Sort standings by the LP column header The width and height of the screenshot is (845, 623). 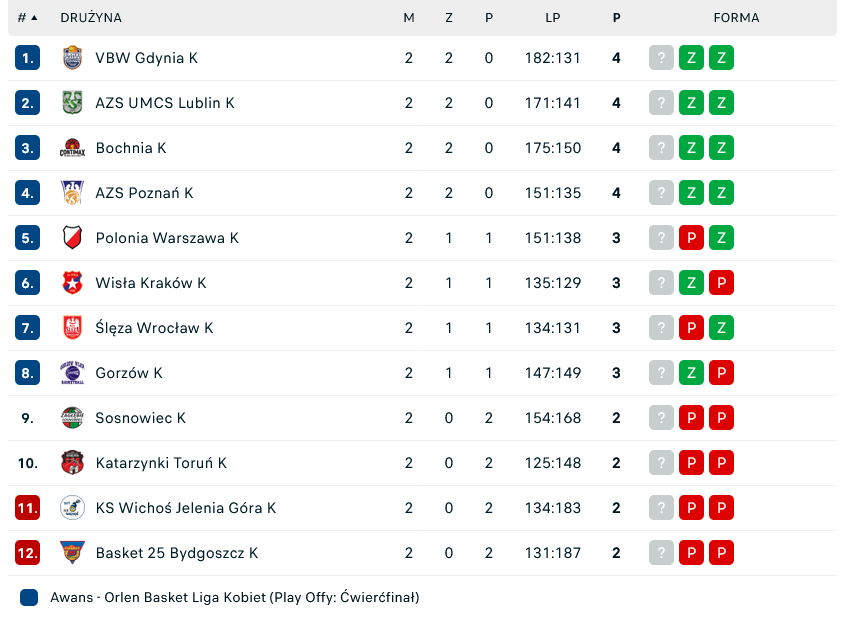point(552,18)
